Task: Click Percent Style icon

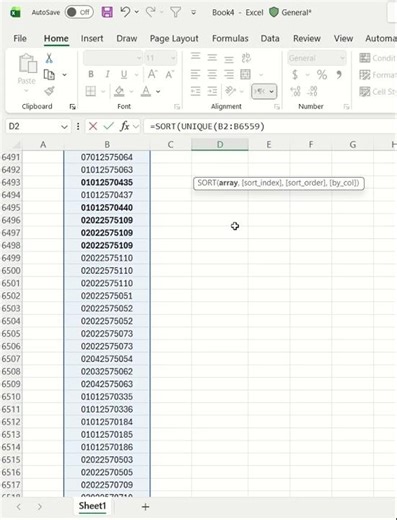Action: [x=322, y=75]
